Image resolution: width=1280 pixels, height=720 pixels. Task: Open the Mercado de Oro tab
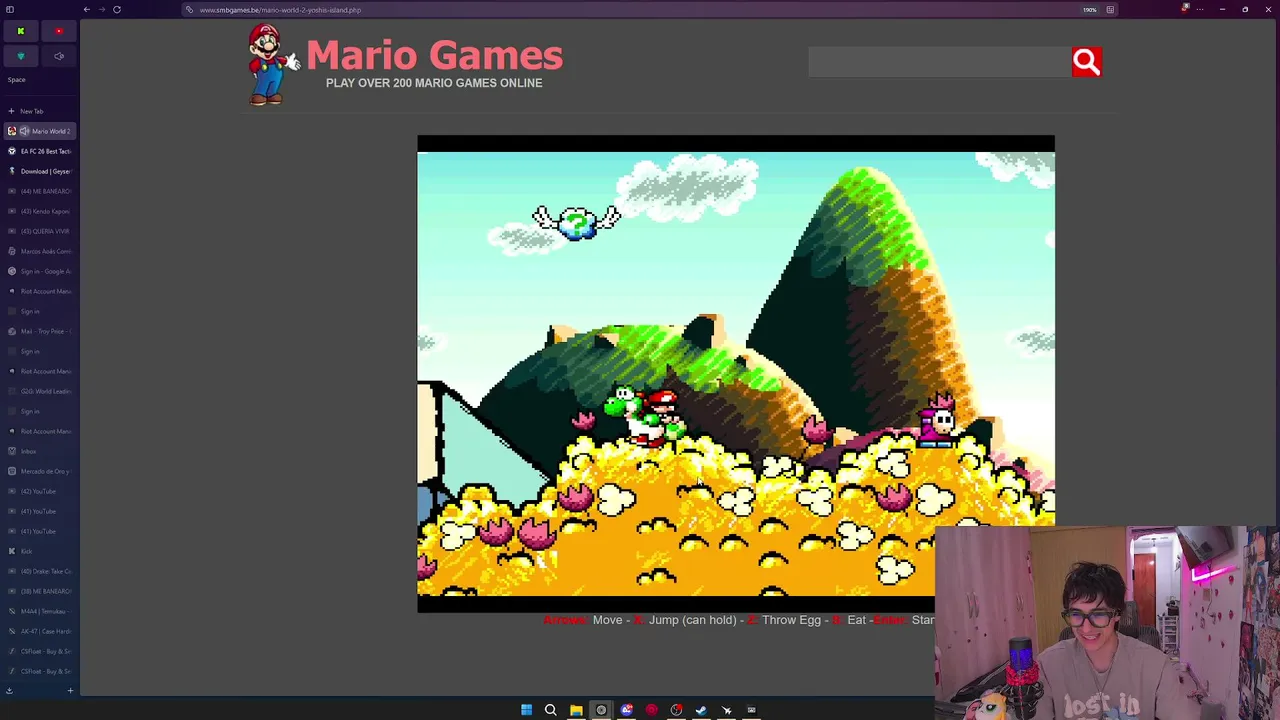pos(40,471)
